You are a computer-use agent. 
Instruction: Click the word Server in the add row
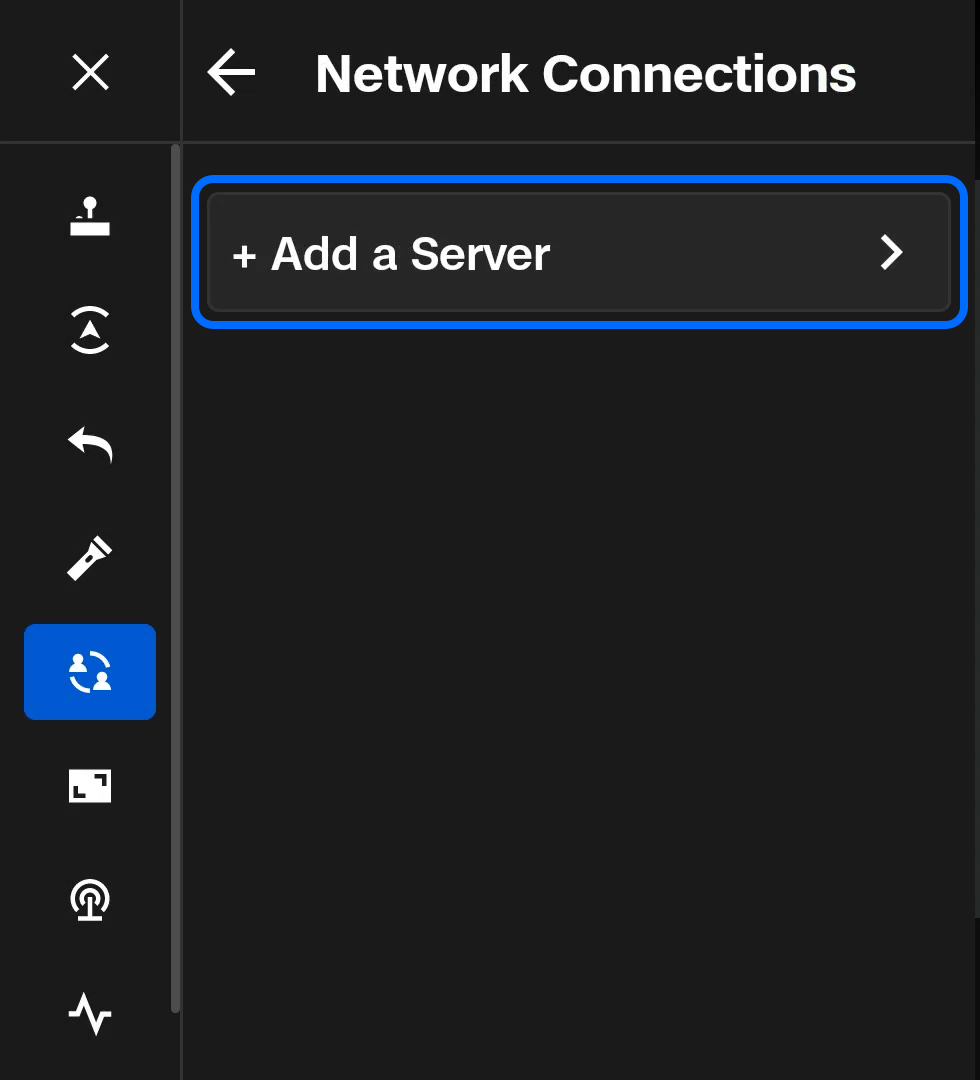[x=480, y=254]
